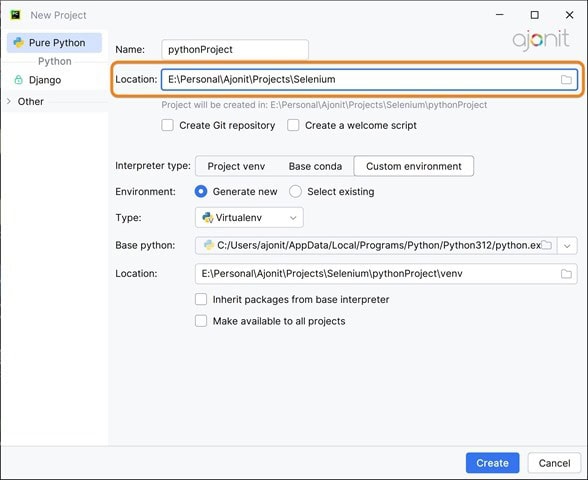
Task: Switch interpreter type to Project venv
Action: click(236, 166)
